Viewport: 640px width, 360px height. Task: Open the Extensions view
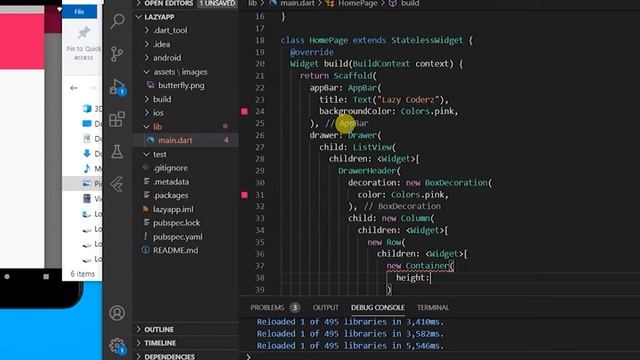(117, 119)
